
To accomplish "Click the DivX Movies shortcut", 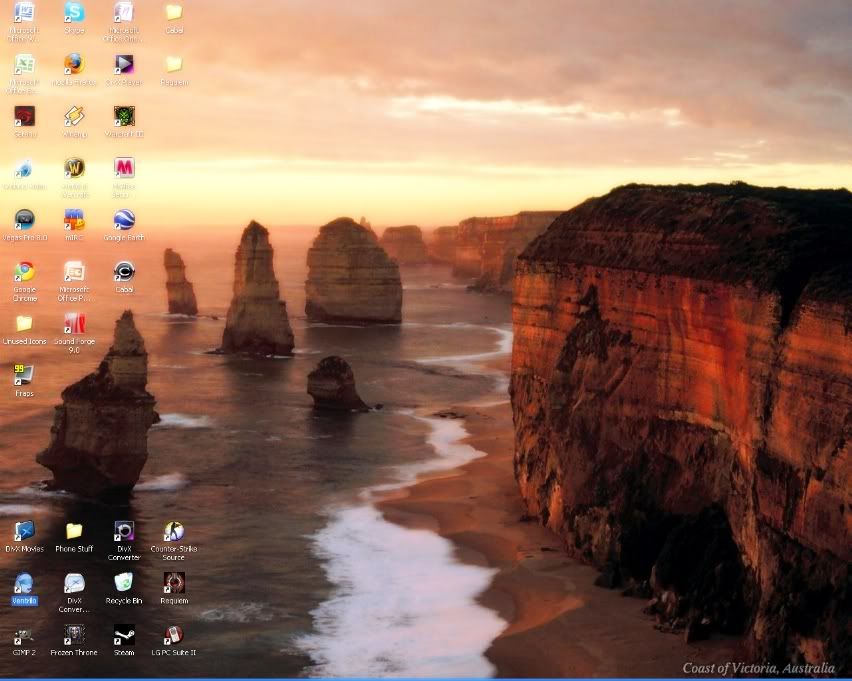I will point(24,531).
